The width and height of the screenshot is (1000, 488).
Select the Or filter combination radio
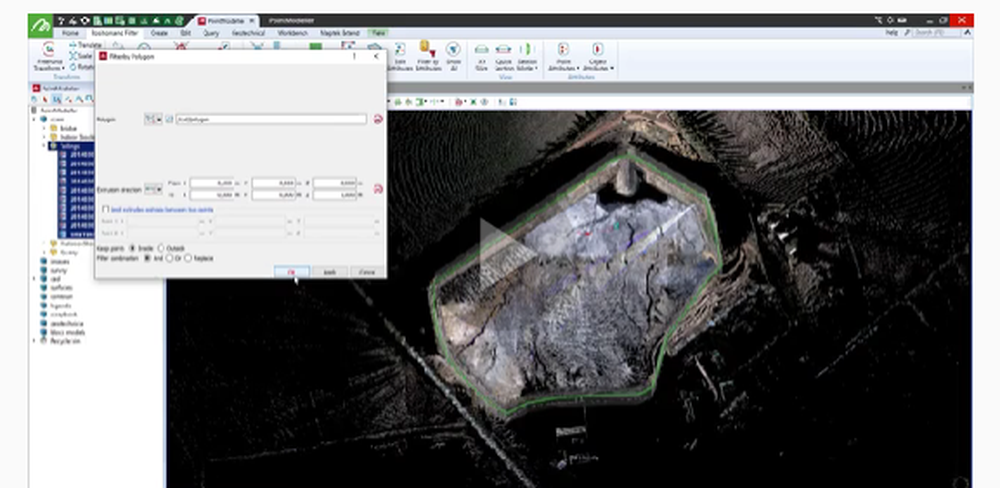coord(170,258)
